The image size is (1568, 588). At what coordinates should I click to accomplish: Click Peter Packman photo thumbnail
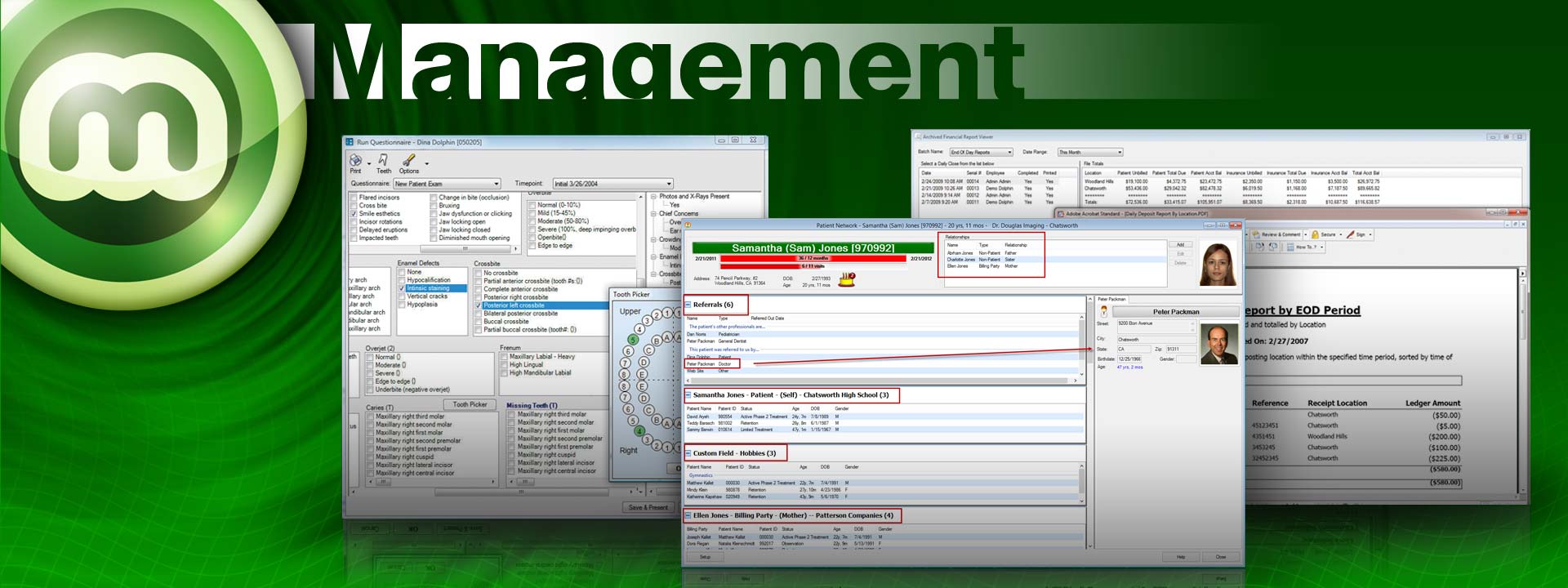click(x=1219, y=345)
